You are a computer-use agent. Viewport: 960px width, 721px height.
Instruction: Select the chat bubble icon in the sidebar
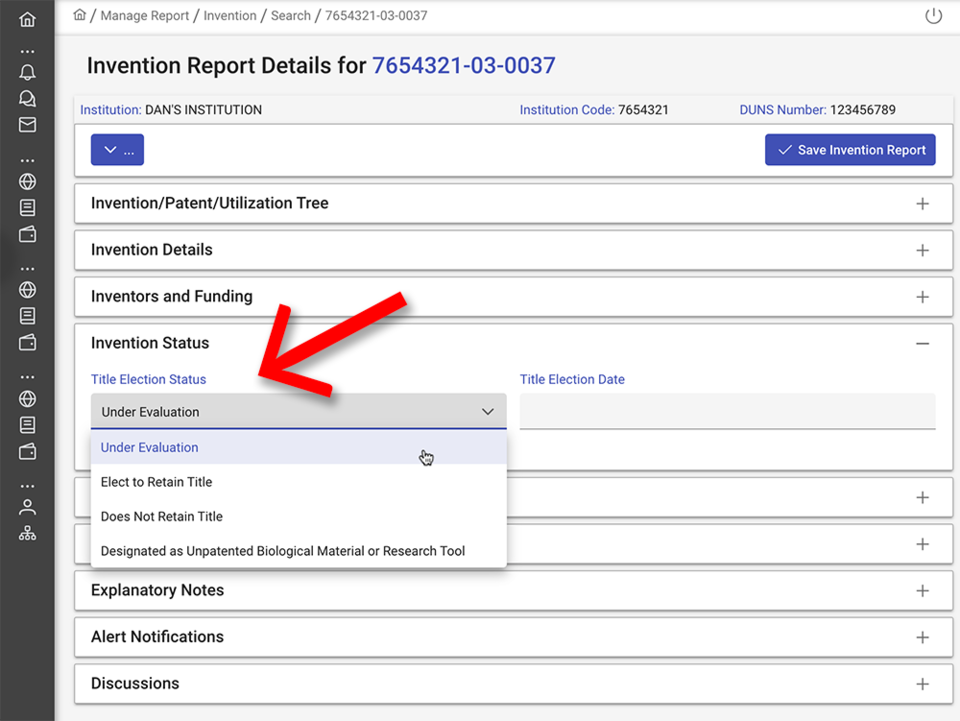tap(27, 98)
